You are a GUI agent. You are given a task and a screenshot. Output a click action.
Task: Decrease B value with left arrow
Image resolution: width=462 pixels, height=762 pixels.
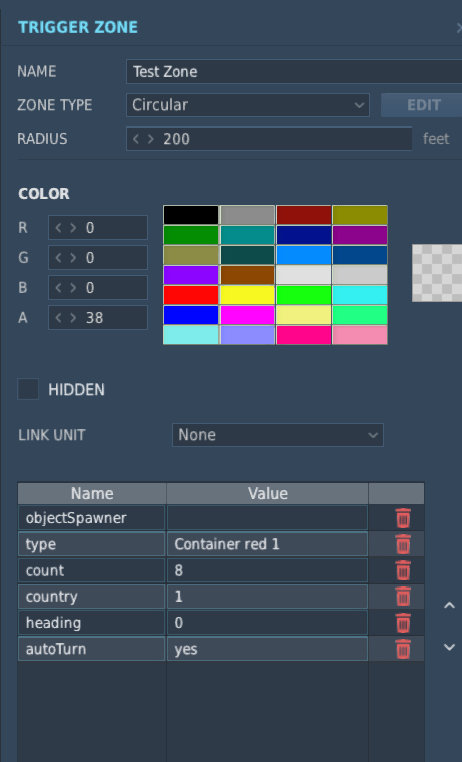pyautogui.click(x=59, y=288)
